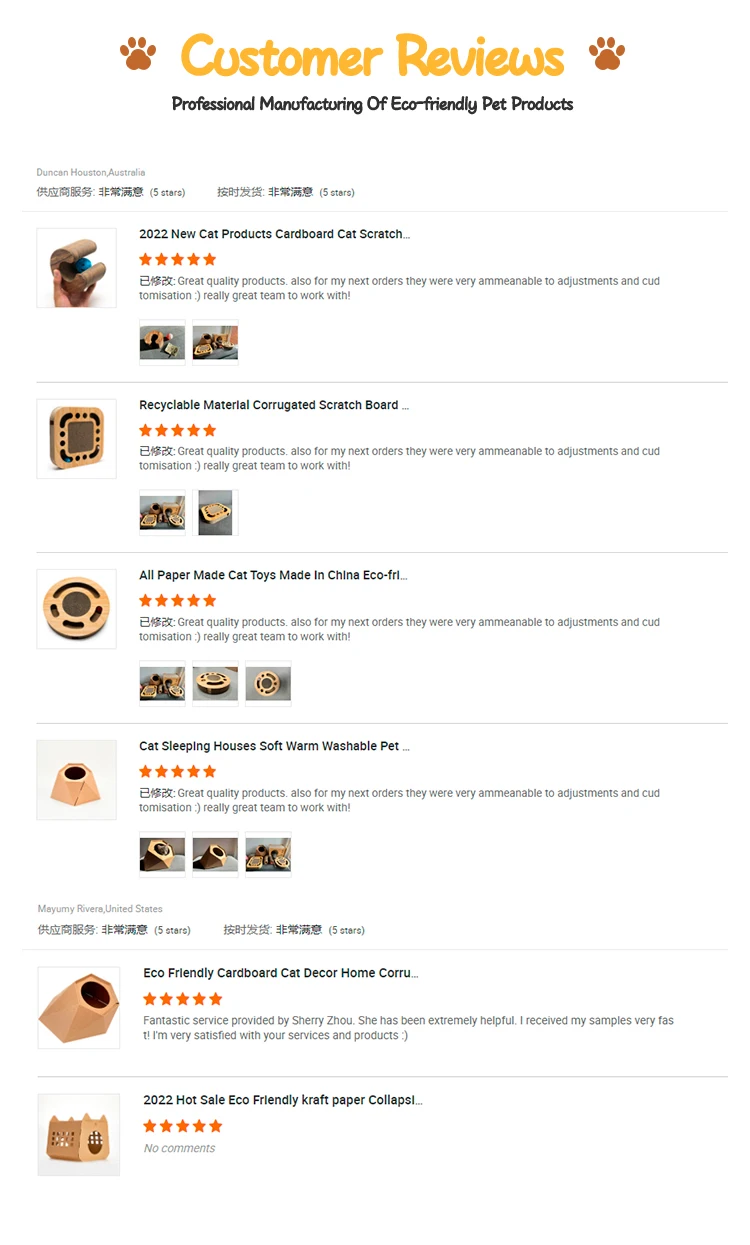View the wavy scratcher with blue ball thumbnail

click(x=77, y=268)
